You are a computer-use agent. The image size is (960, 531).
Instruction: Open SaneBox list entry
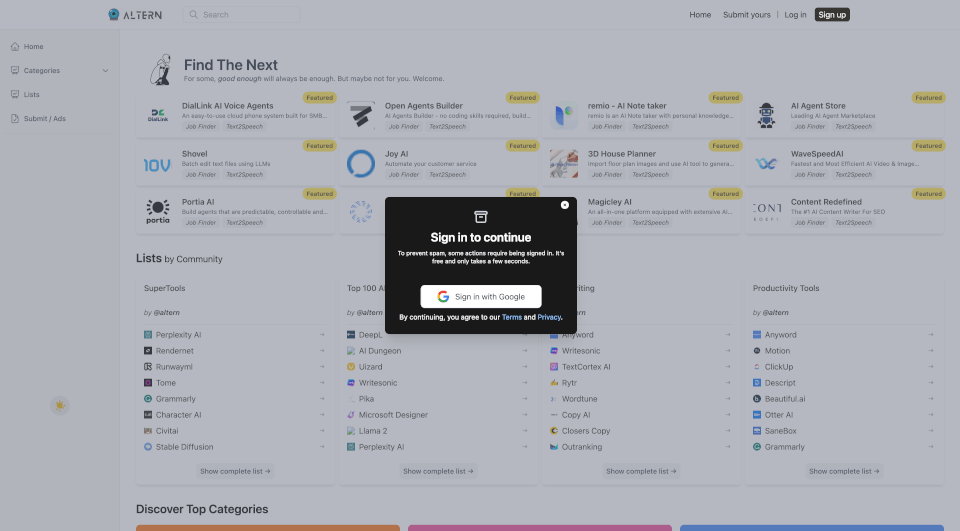(x=781, y=431)
